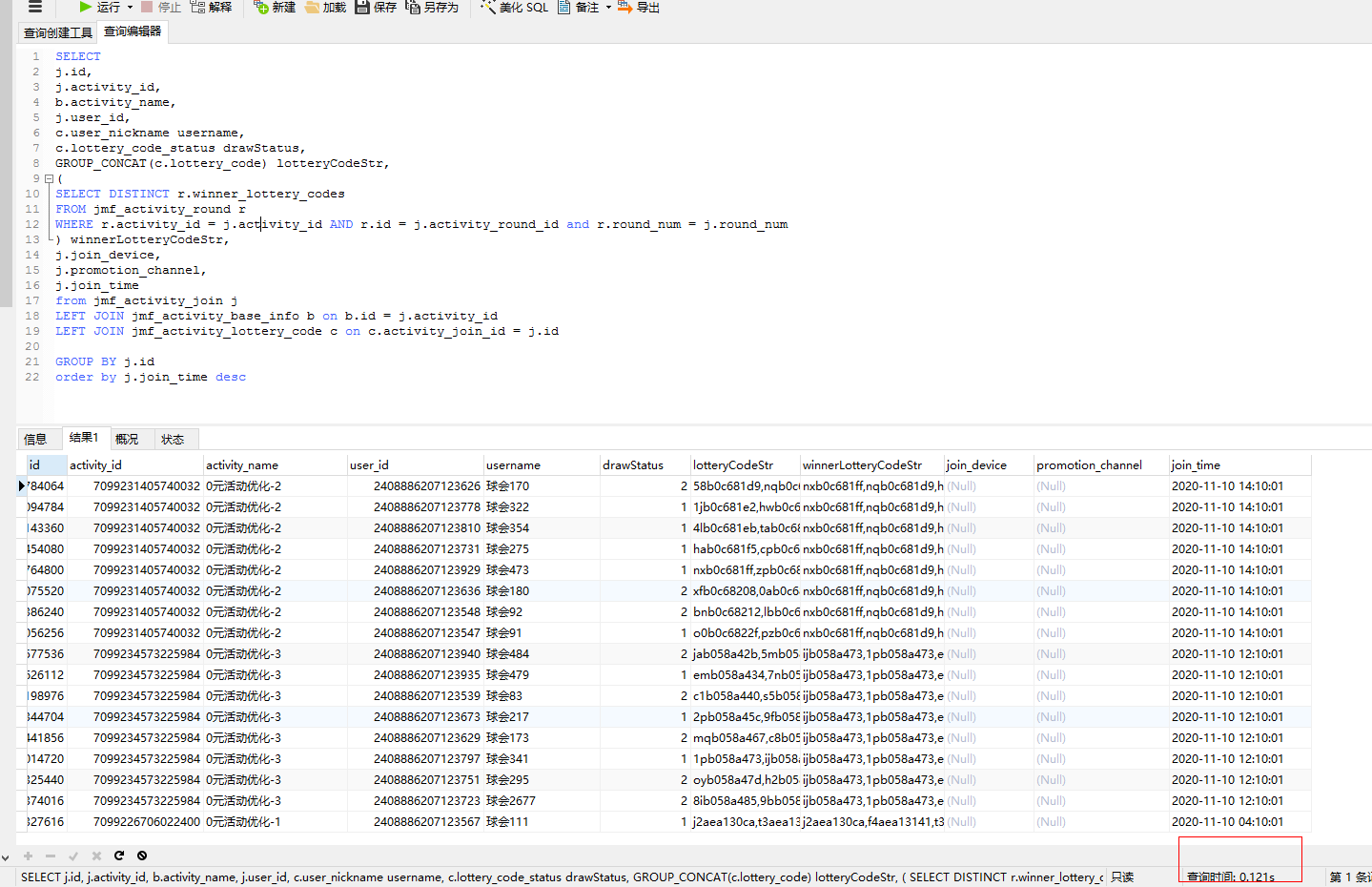Screen dimensions: 1372x887
Task: Click the apply changes checkmark icon
Action: click(x=73, y=856)
